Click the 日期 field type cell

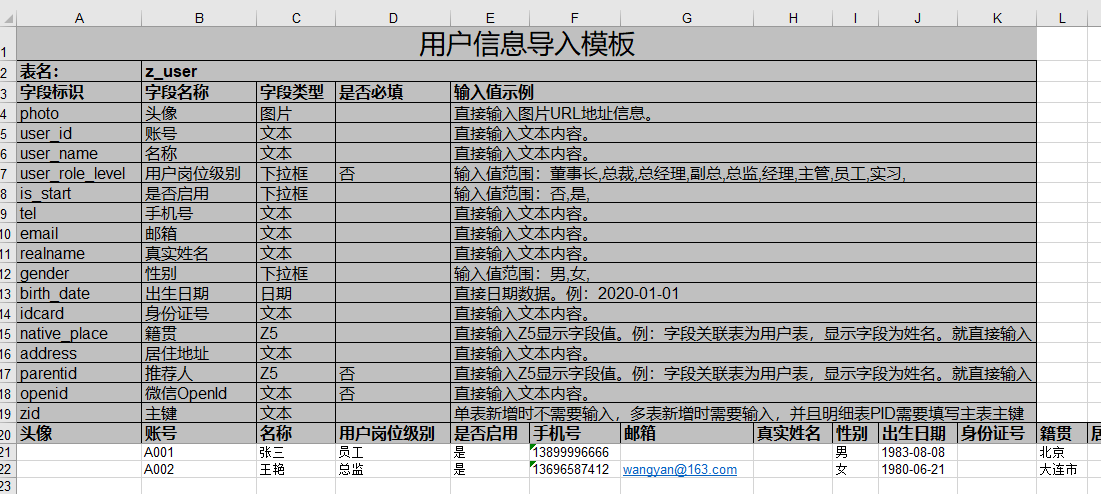coord(296,293)
